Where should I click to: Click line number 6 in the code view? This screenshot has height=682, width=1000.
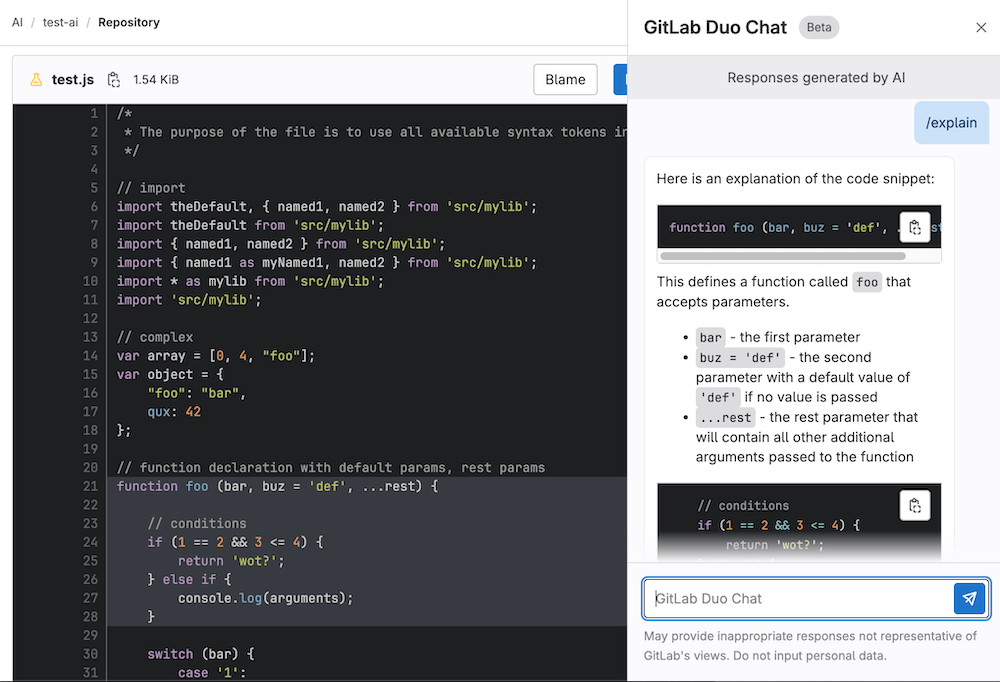point(92,206)
